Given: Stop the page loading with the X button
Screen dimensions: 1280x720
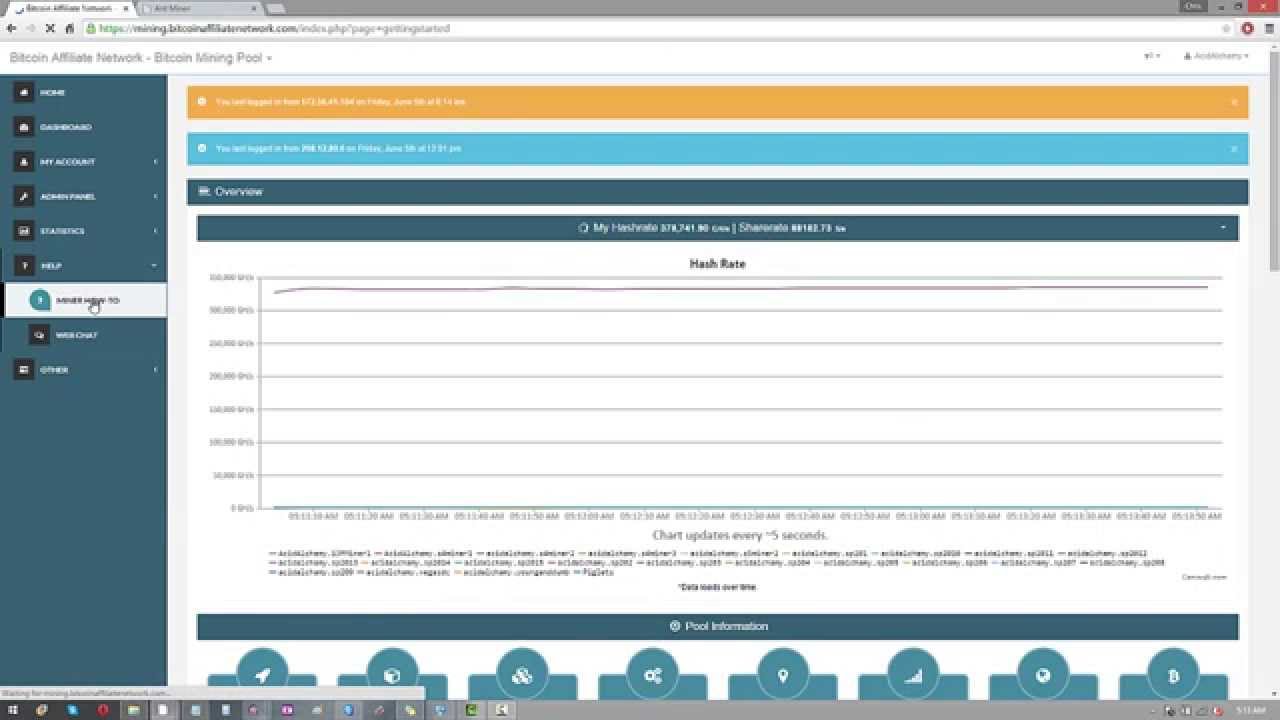Looking at the screenshot, I should 50,28.
